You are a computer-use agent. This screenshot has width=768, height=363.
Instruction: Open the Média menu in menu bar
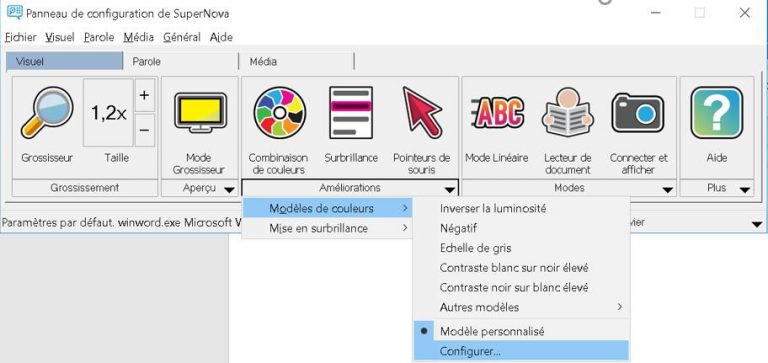[139, 37]
